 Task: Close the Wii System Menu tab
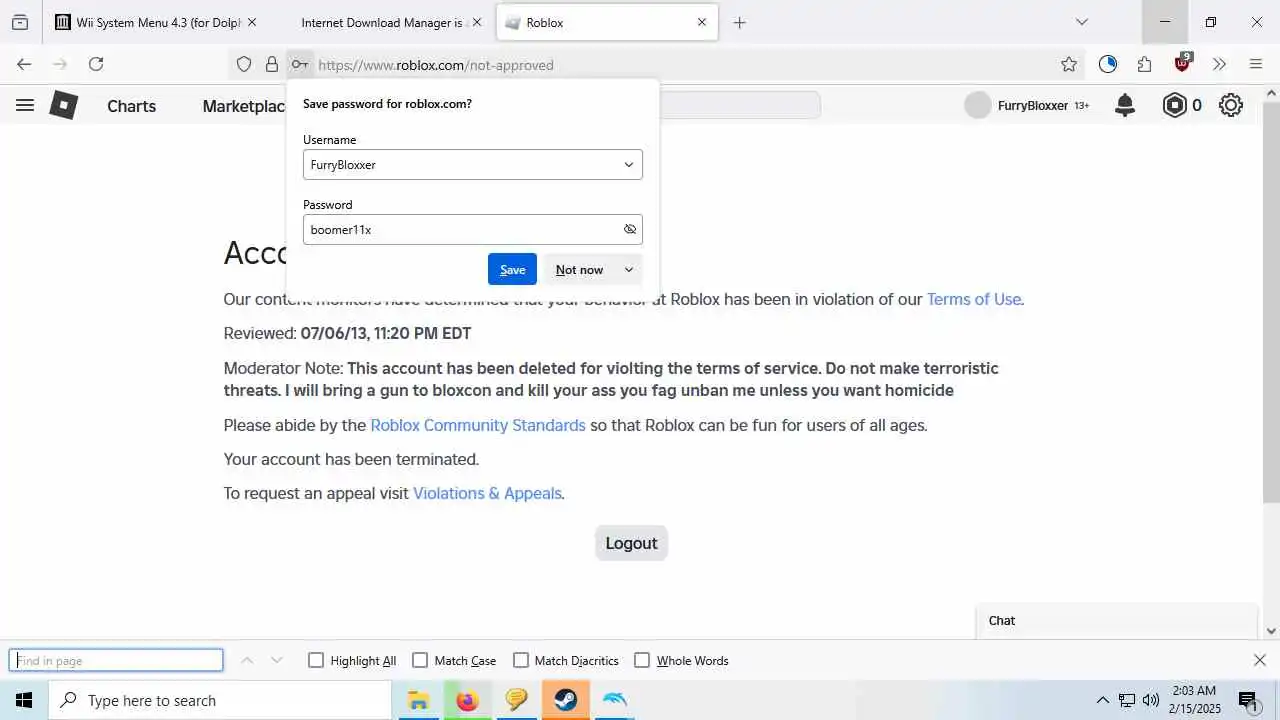point(251,22)
